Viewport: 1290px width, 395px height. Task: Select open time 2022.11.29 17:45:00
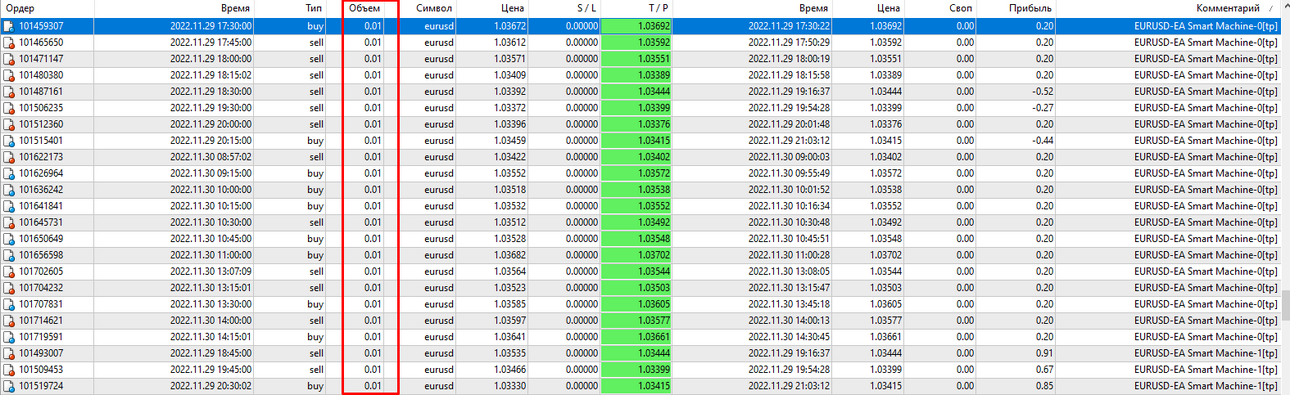click(x=210, y=42)
